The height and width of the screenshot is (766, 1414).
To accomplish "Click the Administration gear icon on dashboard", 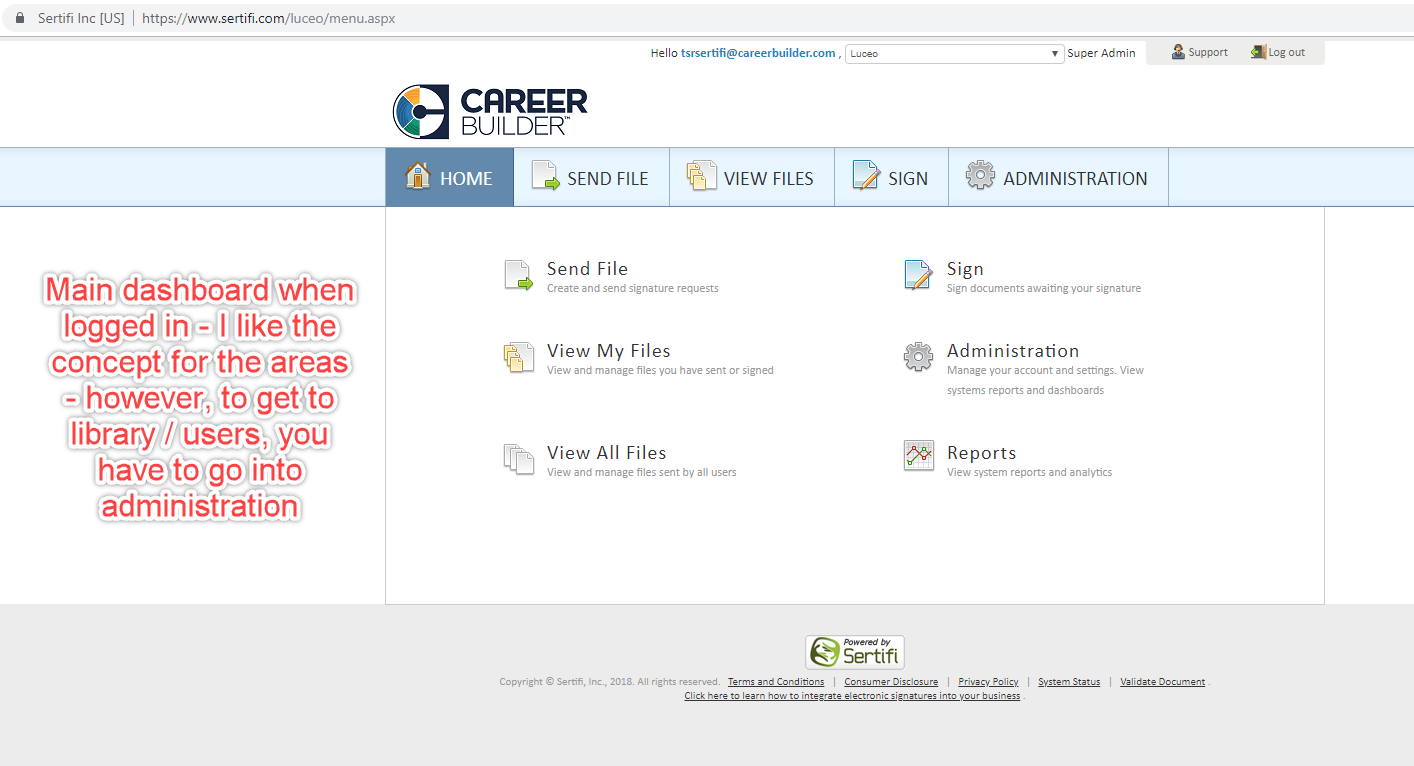I will pos(918,357).
